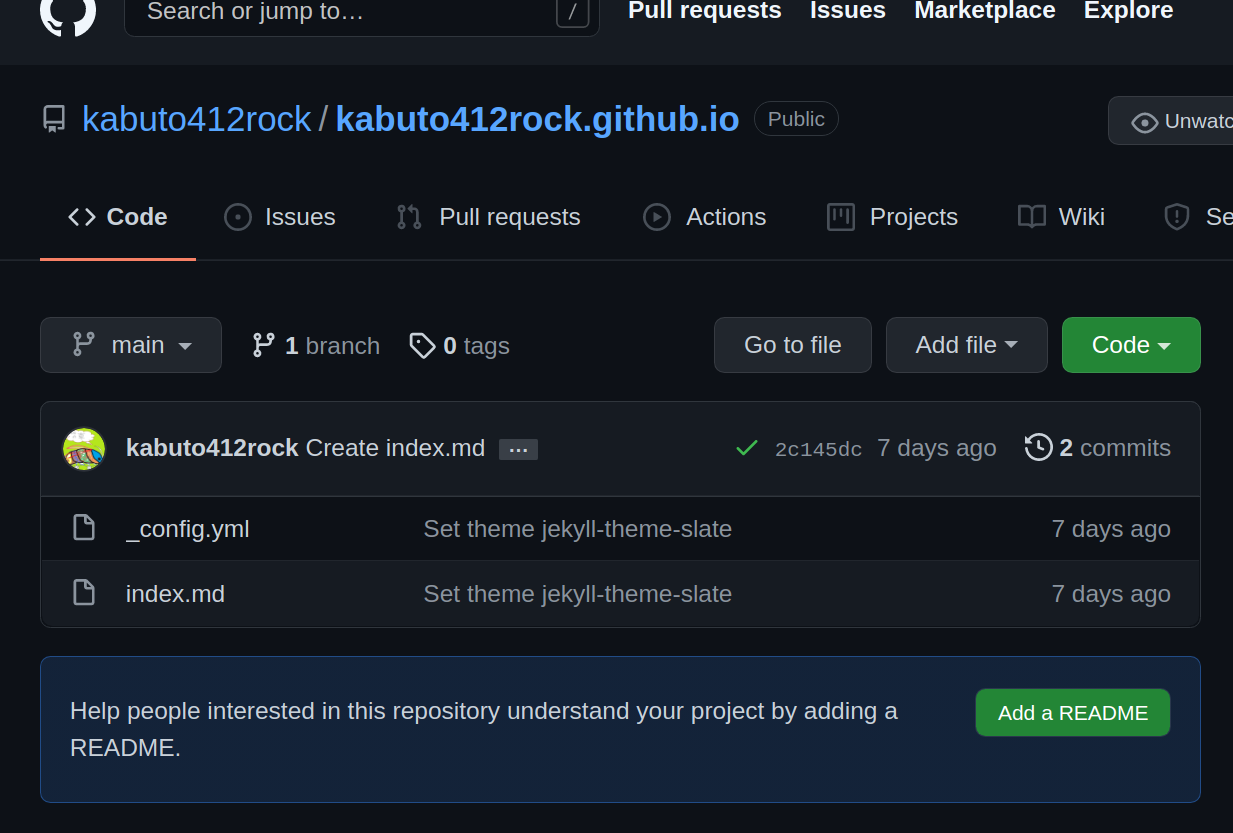Click the tag icon for tags
Viewport: 1233px width, 833px height.
point(422,346)
